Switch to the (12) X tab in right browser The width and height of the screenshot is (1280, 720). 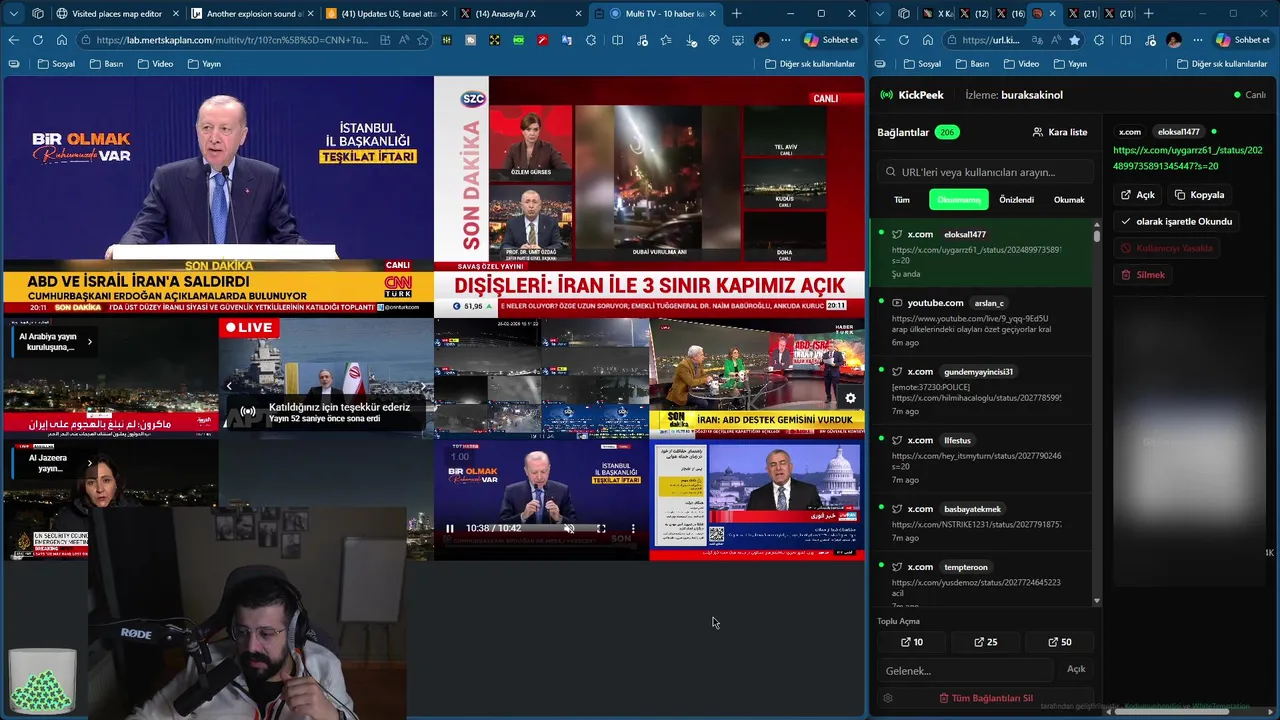[x=973, y=13]
